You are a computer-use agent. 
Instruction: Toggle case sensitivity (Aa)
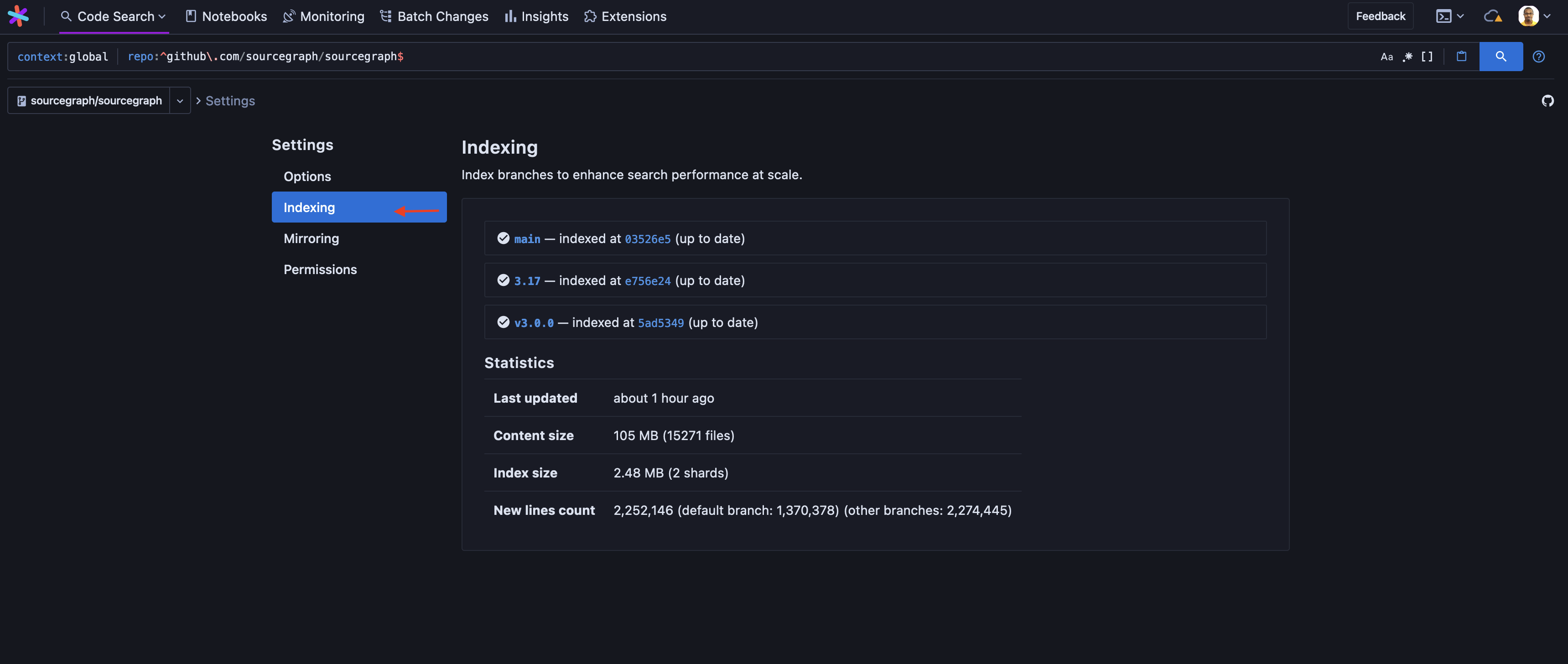(1386, 57)
